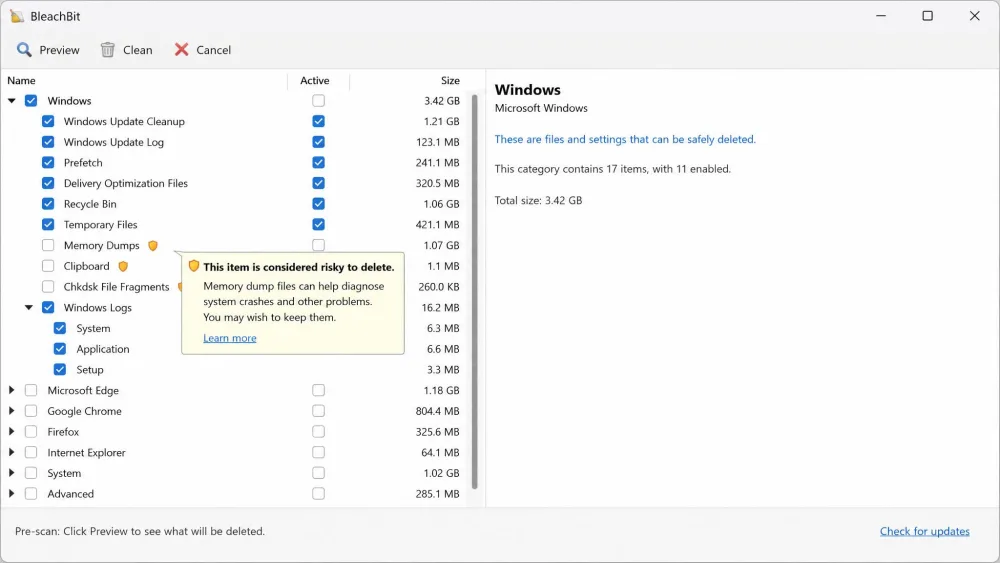Viewport: 1000px width, 563px height.
Task: Open the Check for updates link
Action: tap(925, 531)
